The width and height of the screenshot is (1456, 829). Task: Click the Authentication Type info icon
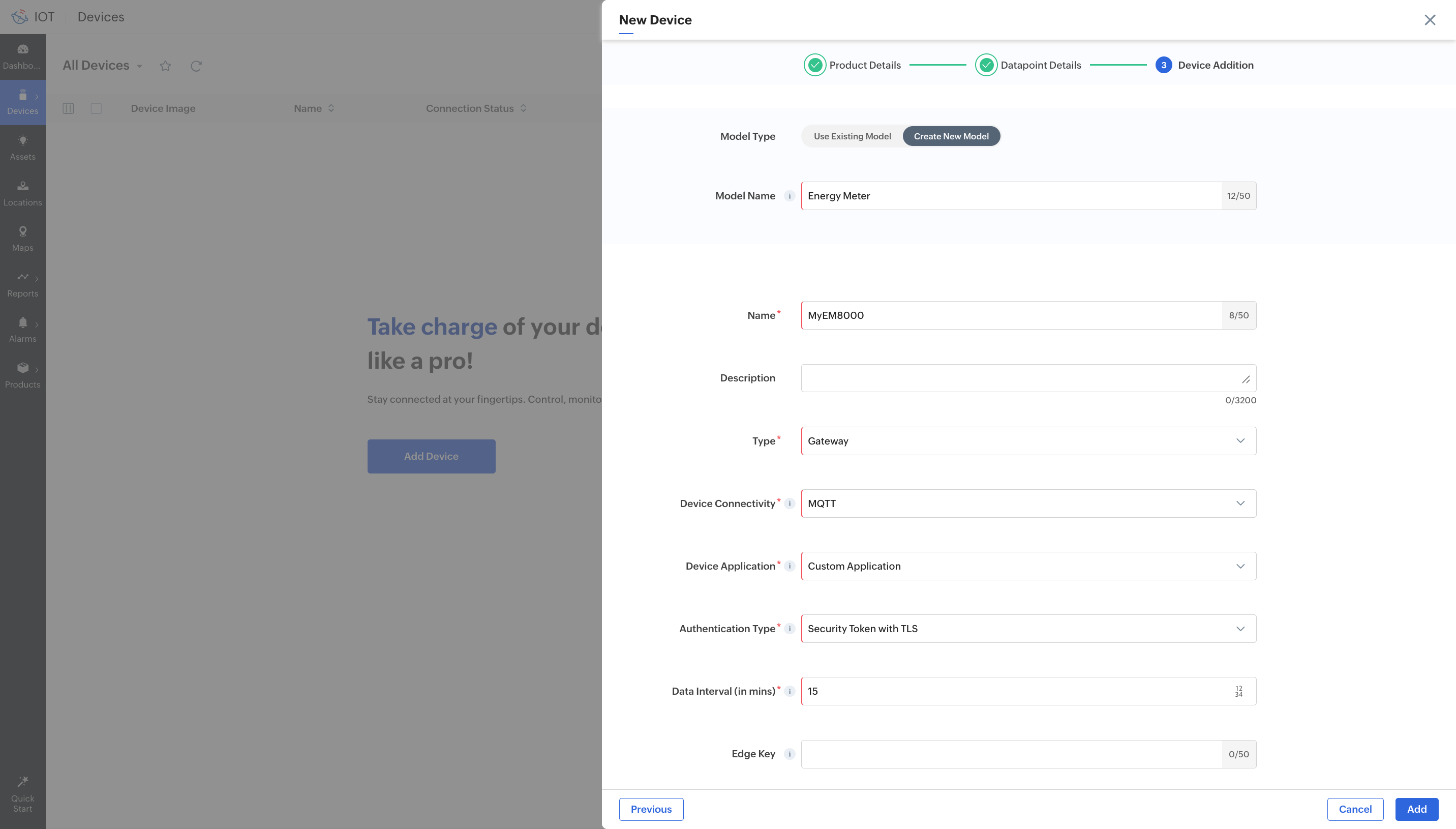pyautogui.click(x=789, y=629)
